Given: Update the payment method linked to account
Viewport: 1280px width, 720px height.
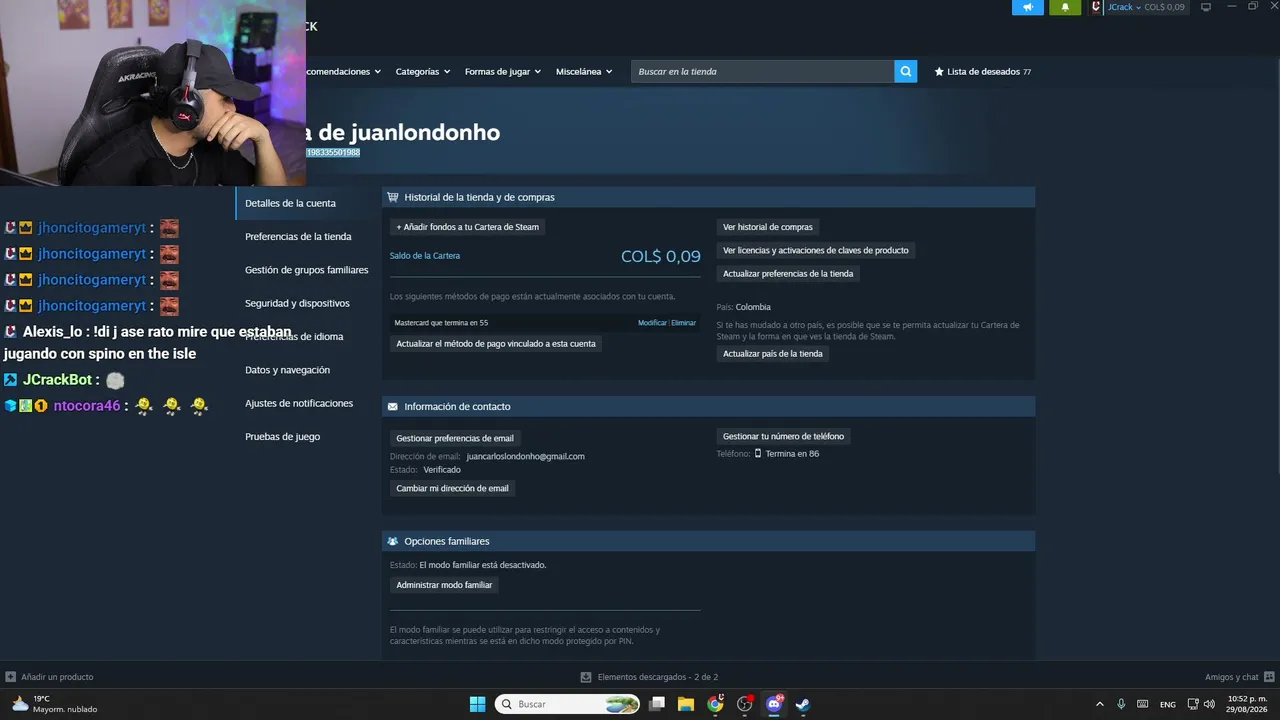Looking at the screenshot, I should pos(496,344).
